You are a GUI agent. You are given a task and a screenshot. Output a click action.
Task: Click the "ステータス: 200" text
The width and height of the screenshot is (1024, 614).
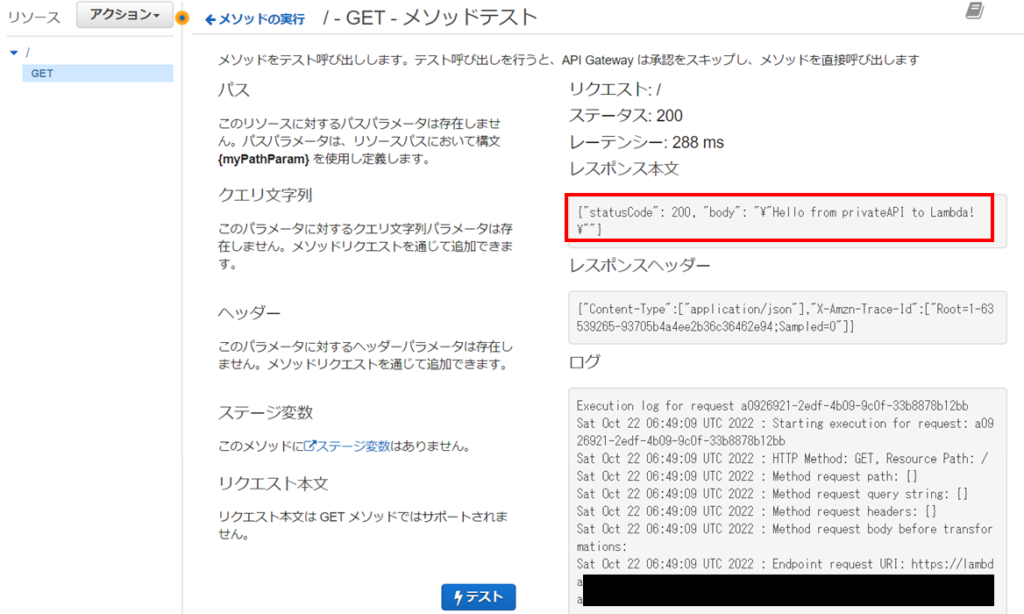(626, 116)
